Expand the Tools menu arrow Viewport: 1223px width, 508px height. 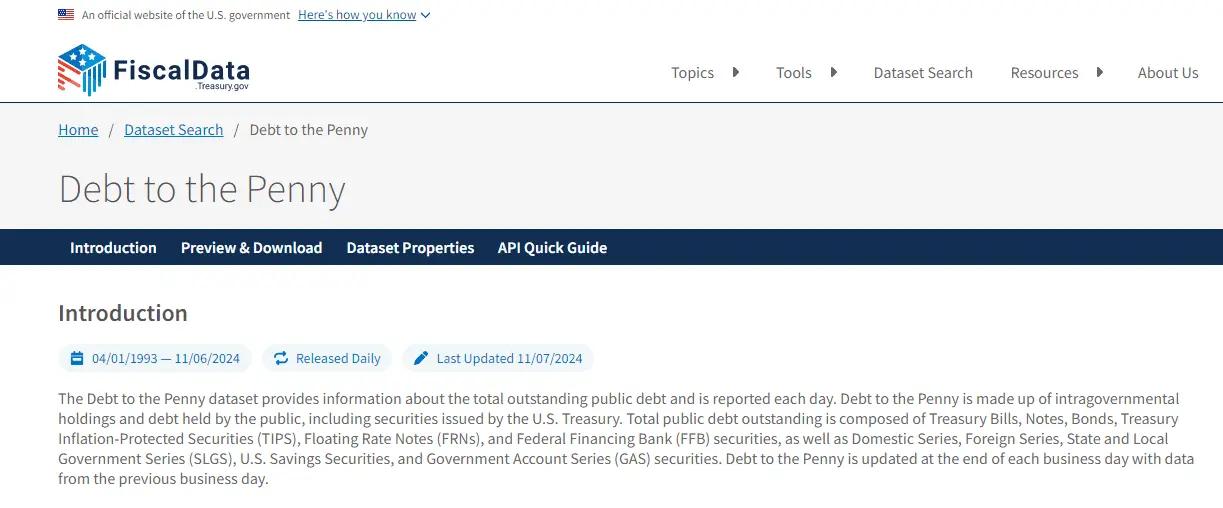click(x=834, y=72)
